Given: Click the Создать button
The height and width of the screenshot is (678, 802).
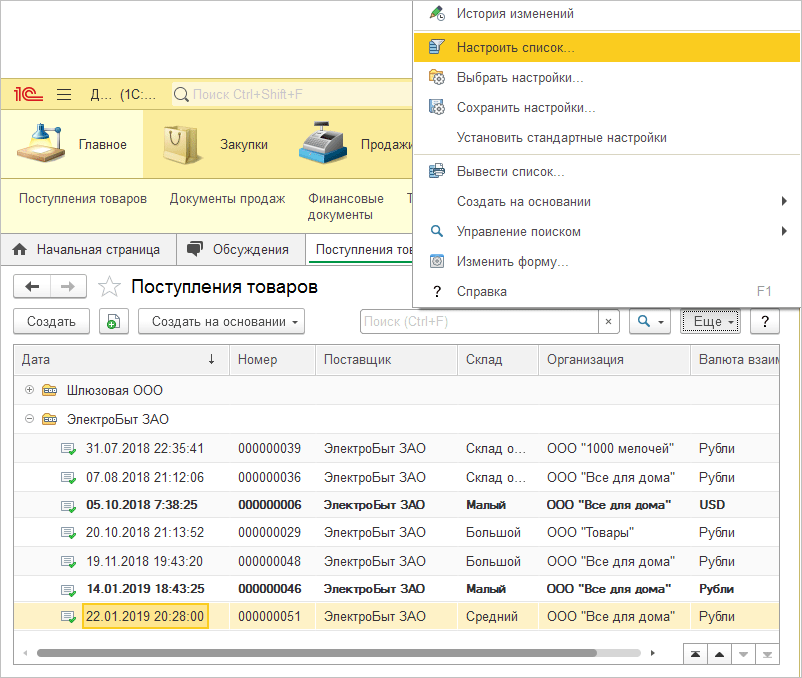Looking at the screenshot, I should tap(51, 322).
